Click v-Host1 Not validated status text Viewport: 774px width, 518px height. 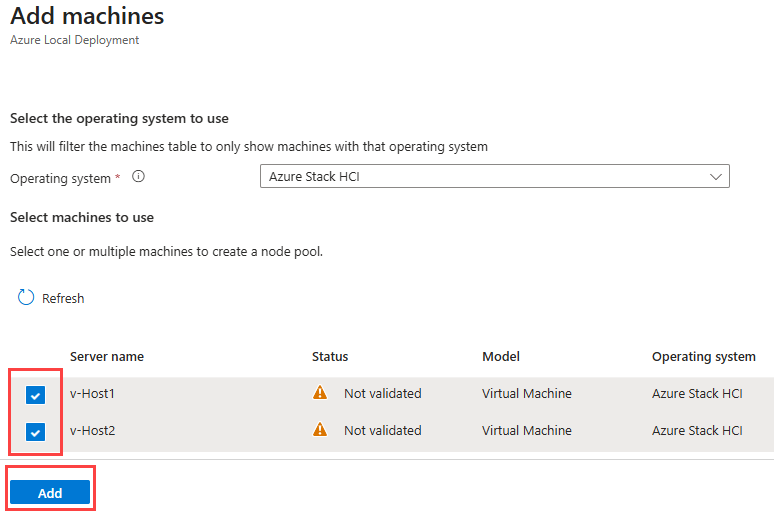(382, 393)
